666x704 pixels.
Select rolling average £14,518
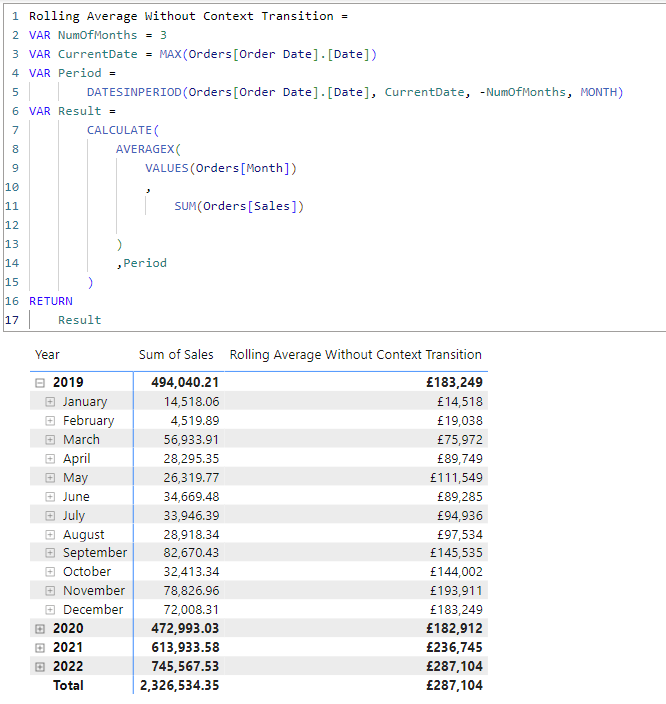(460, 402)
